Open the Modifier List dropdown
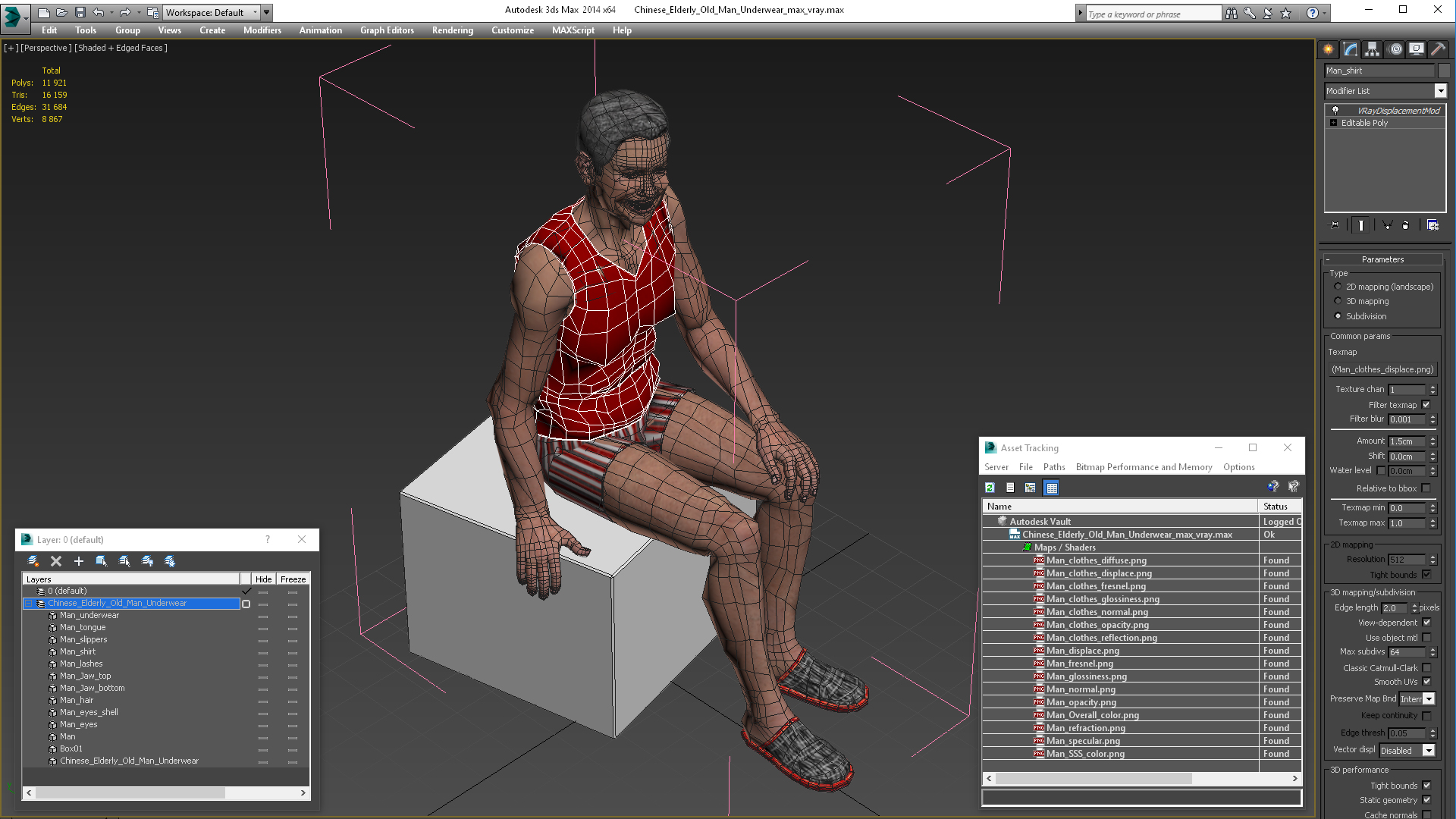The height and width of the screenshot is (819, 1456). [x=1385, y=91]
